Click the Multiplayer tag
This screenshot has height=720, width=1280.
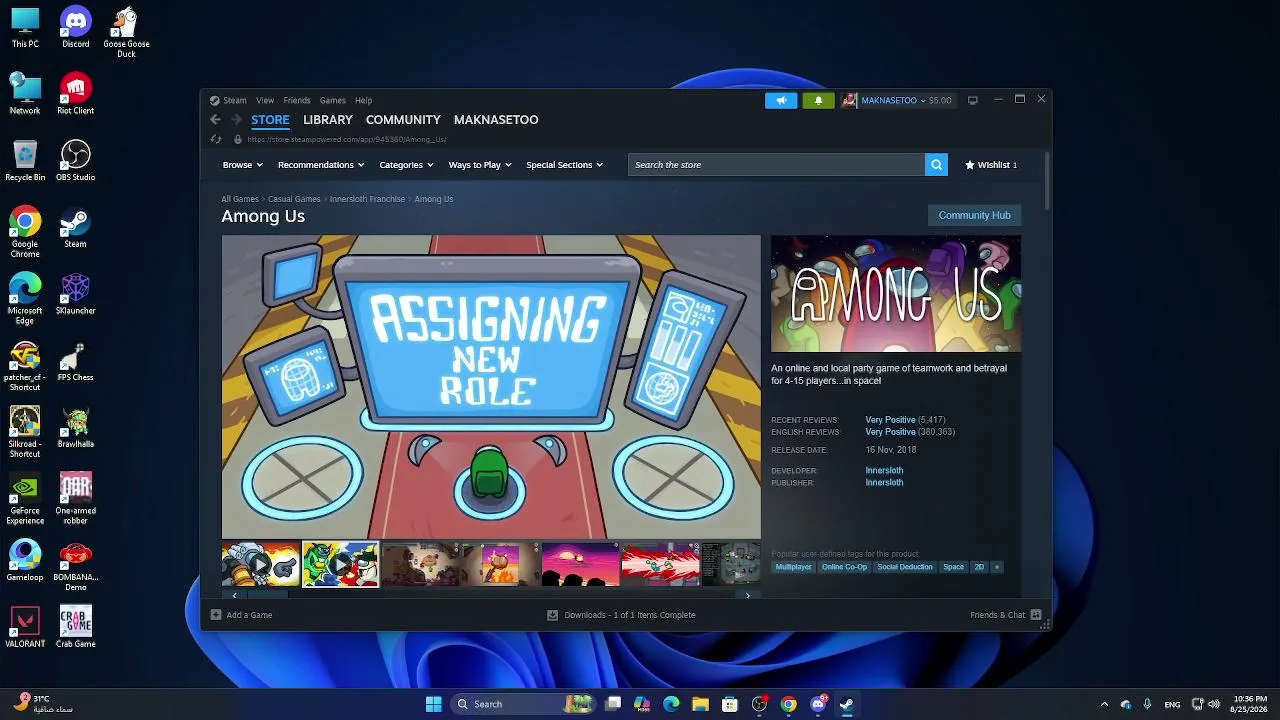[x=794, y=567]
